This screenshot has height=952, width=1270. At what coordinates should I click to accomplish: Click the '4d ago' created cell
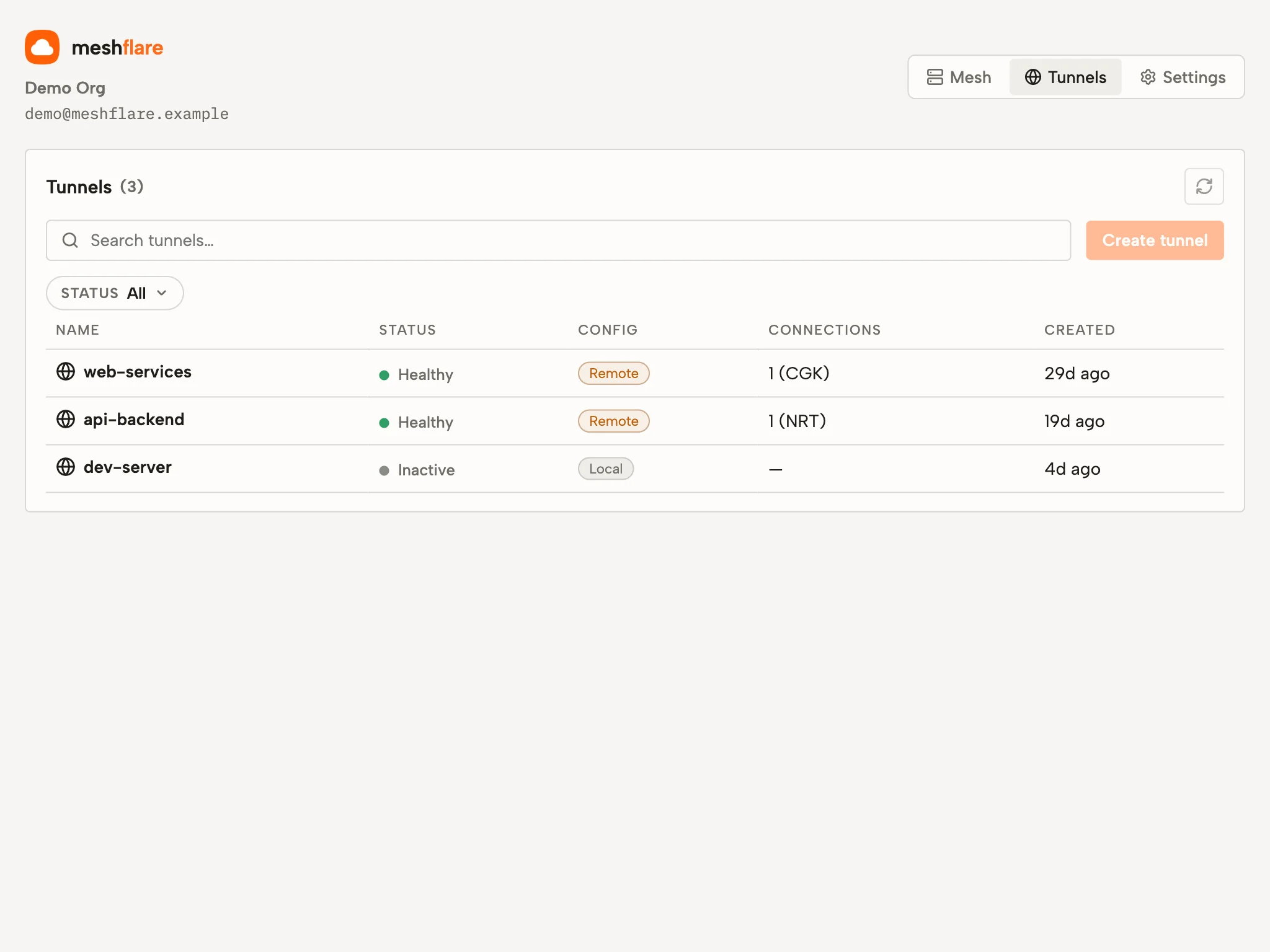pos(1072,469)
